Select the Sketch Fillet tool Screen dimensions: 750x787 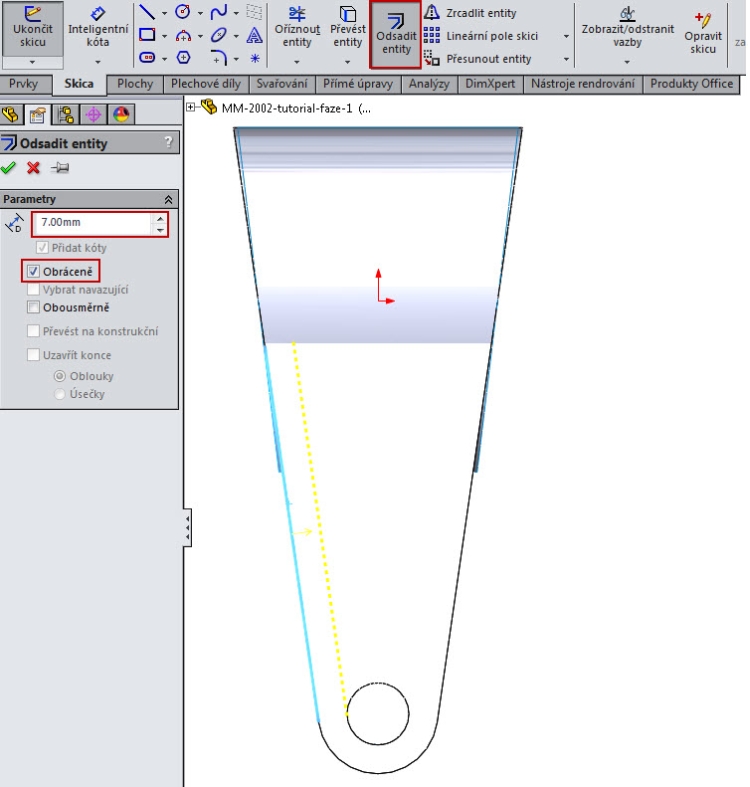click(x=219, y=58)
